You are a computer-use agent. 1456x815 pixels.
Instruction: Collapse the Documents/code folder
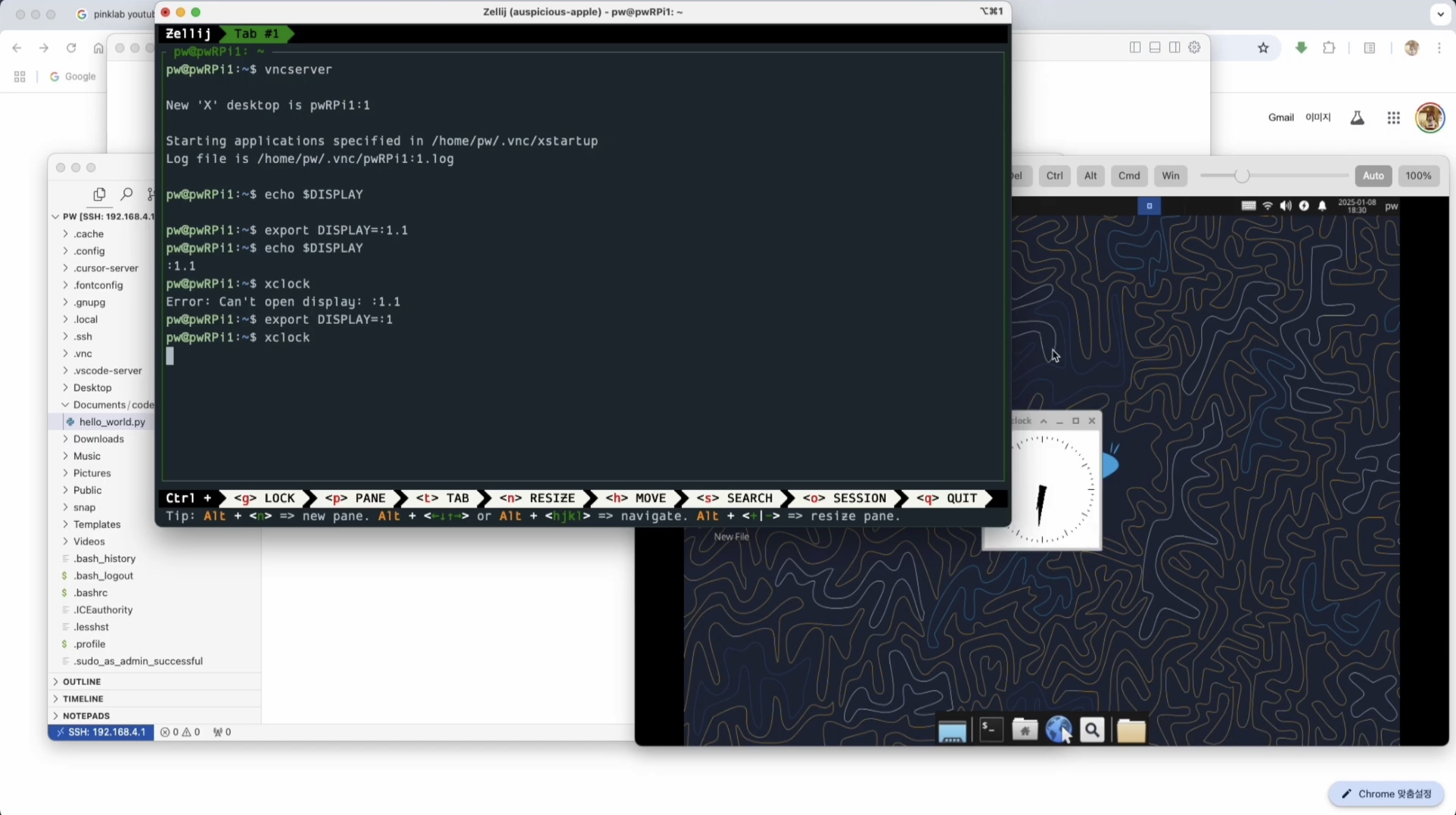pos(113,404)
